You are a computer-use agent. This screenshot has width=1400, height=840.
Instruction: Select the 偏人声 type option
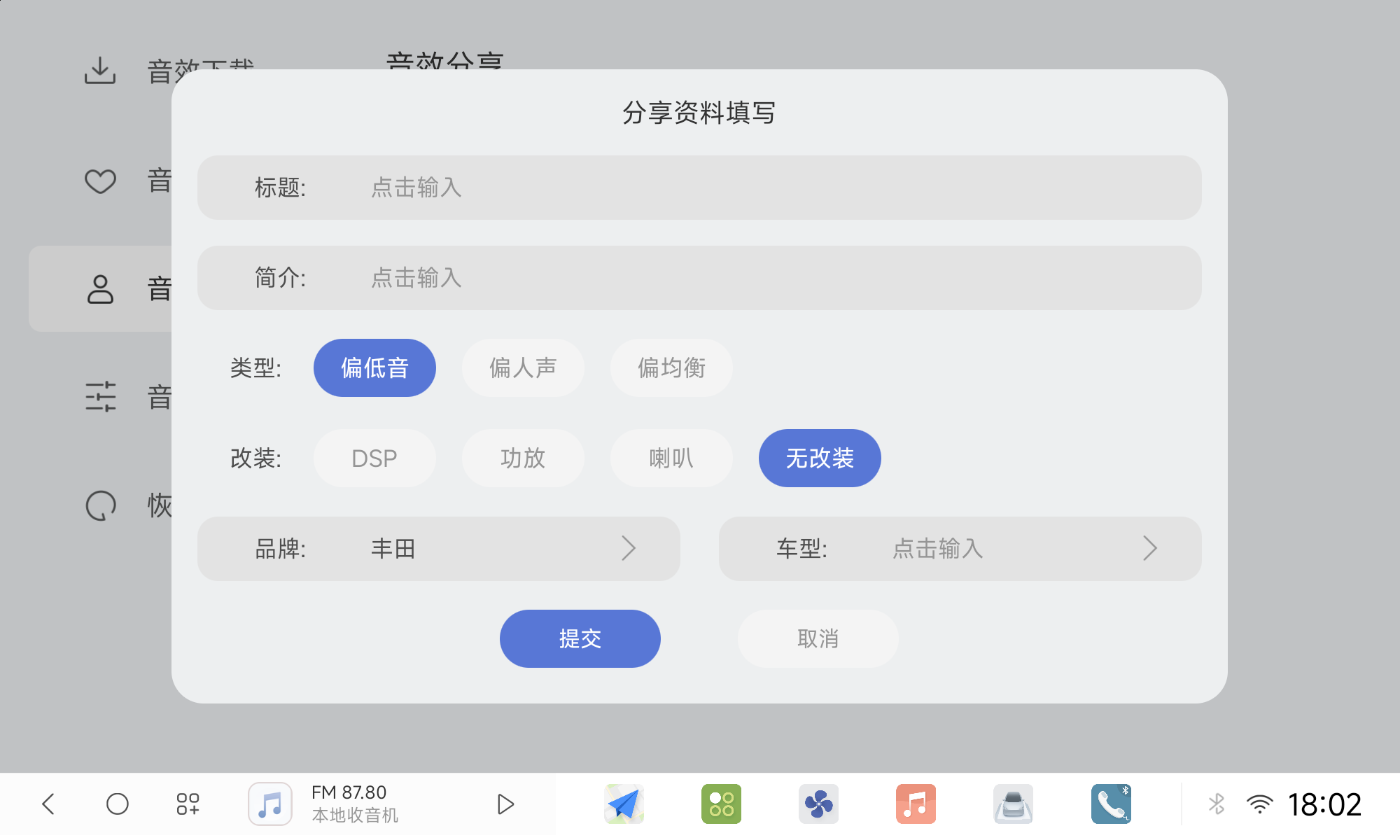click(x=523, y=367)
